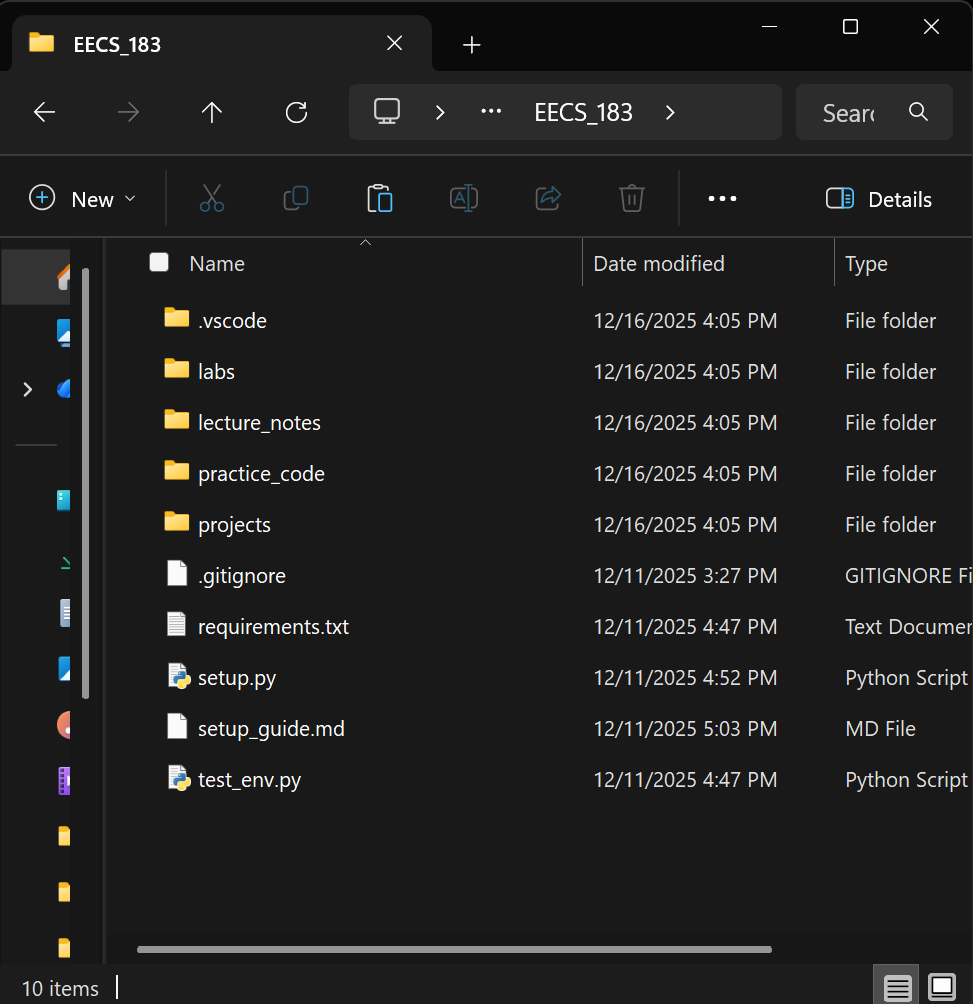Click .gitignore date 12/11/2025 3:27 PM
The image size is (973, 1004).
(685, 576)
